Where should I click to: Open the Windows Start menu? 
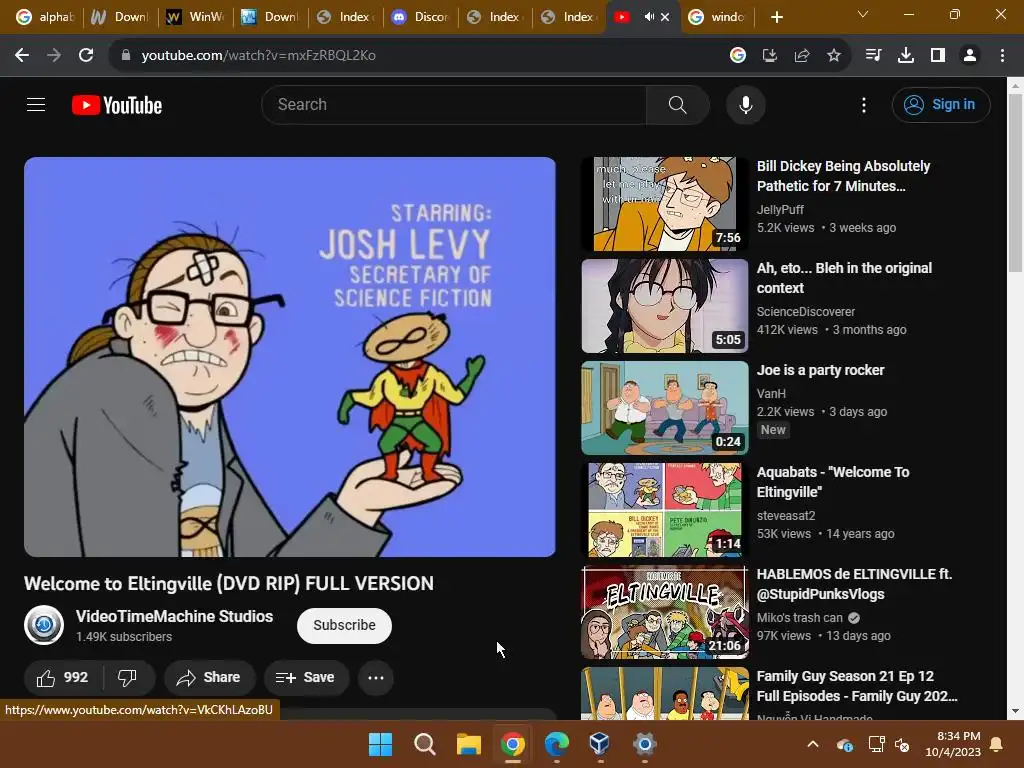380,744
